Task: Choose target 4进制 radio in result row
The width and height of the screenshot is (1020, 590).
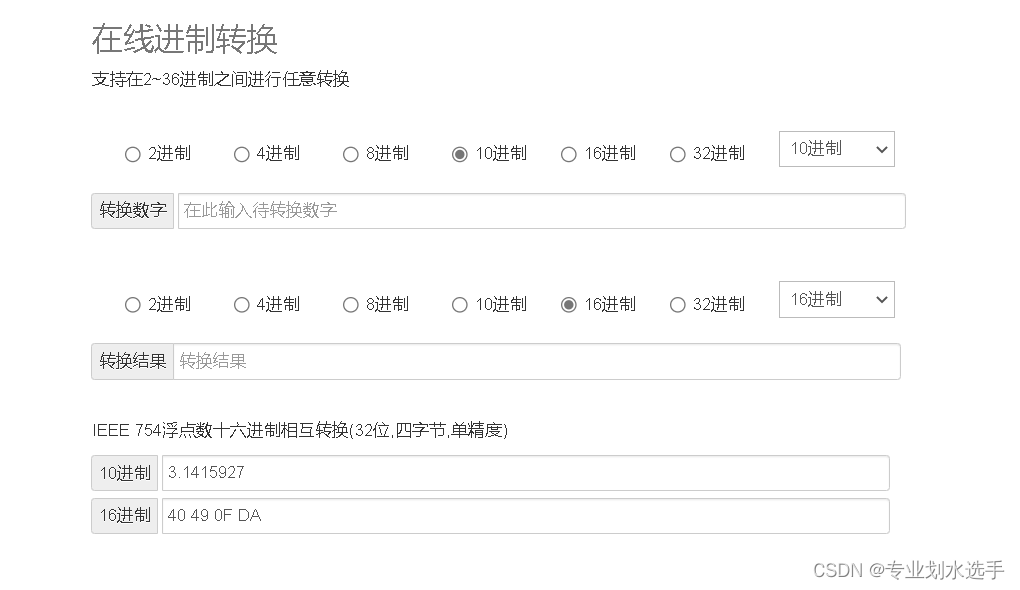Action: (241, 304)
